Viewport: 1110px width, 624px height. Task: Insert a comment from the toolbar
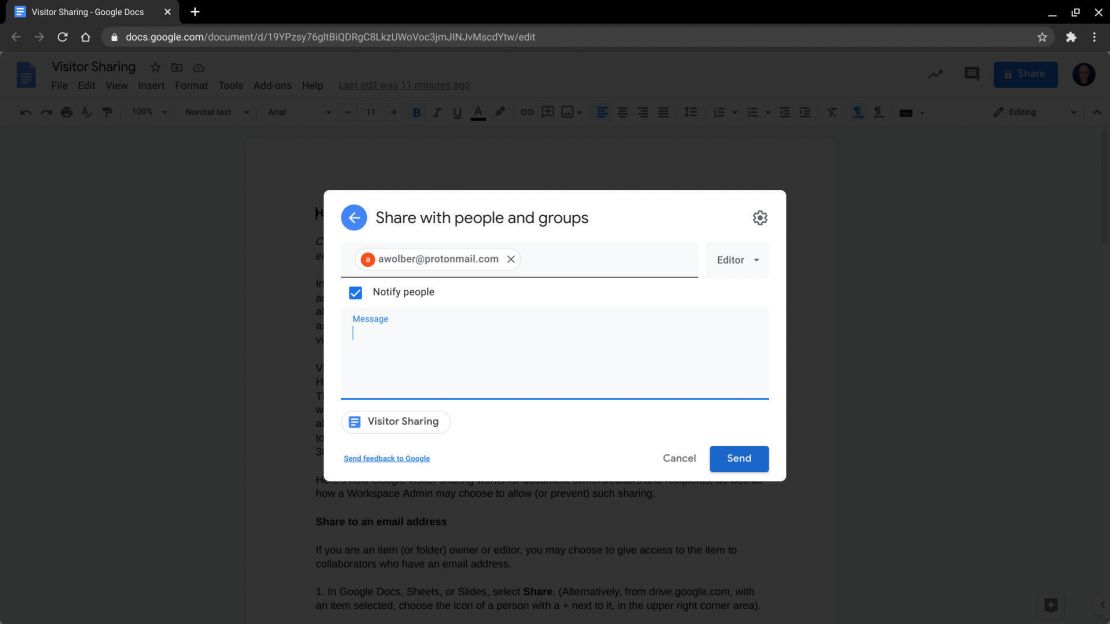click(547, 112)
